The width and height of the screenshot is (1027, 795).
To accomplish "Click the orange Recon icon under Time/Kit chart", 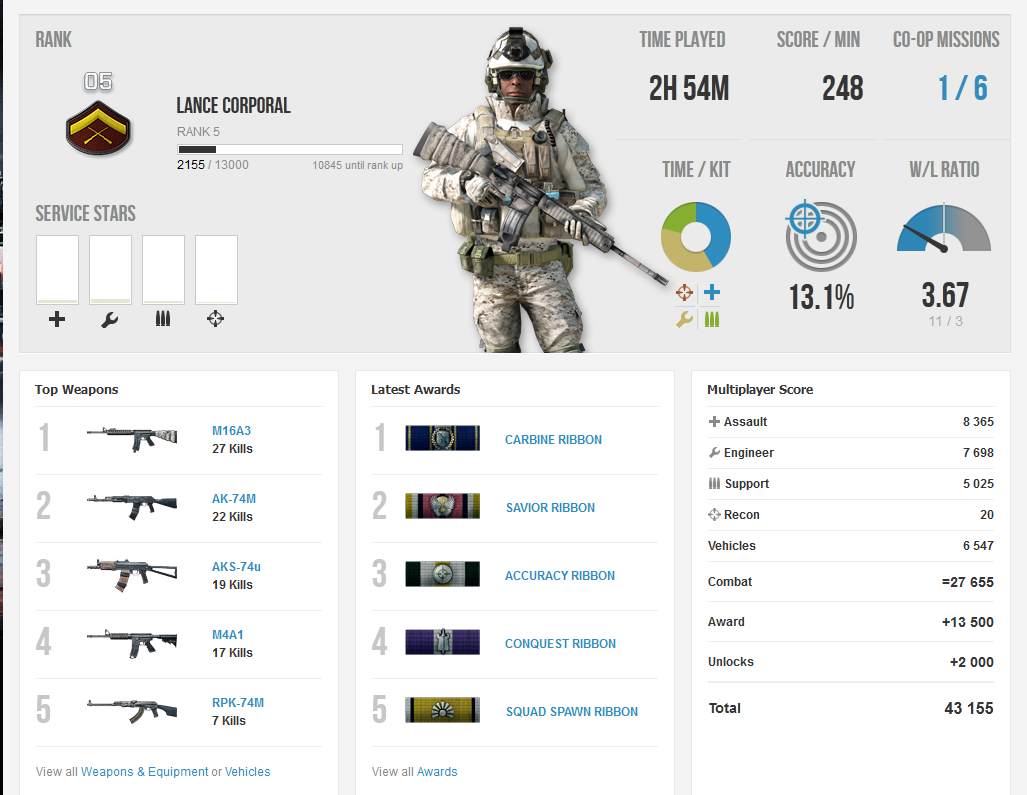I will coord(684,292).
